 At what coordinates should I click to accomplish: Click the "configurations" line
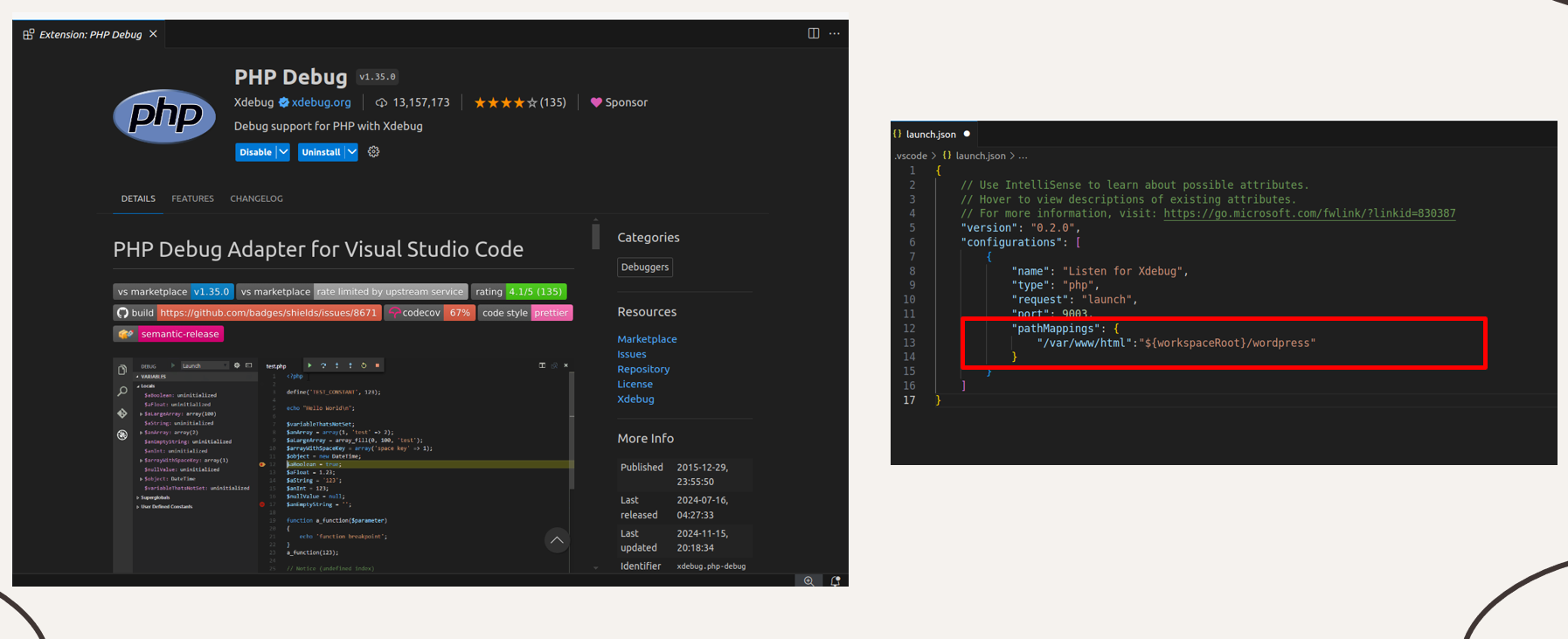tap(1020, 242)
